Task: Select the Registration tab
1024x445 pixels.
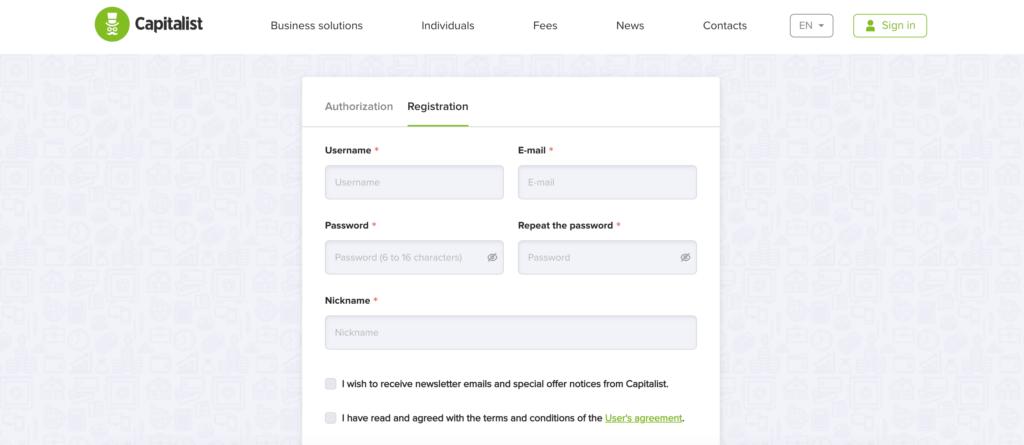Action: (438, 107)
